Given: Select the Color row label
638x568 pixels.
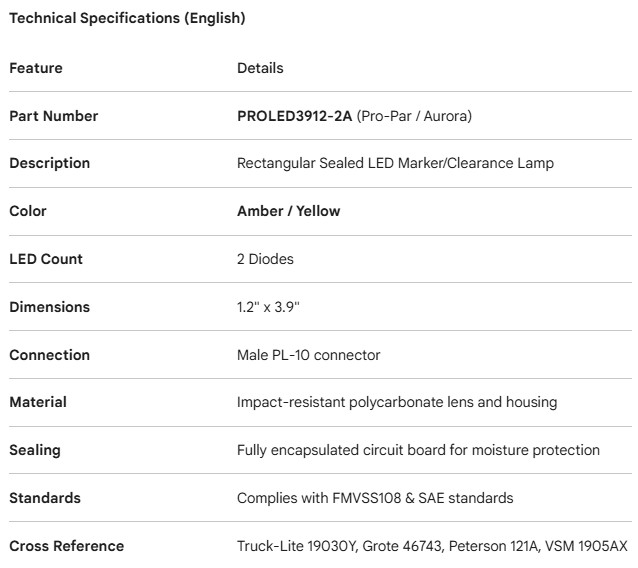Looking at the screenshot, I should [28, 211].
